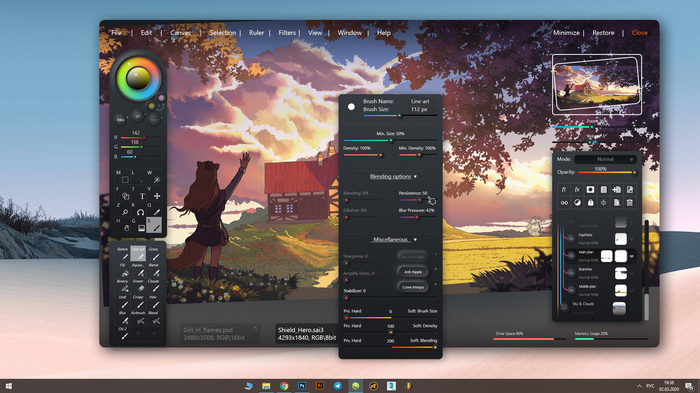
Task: Adjust the Brush Size slider
Action: 400,116
